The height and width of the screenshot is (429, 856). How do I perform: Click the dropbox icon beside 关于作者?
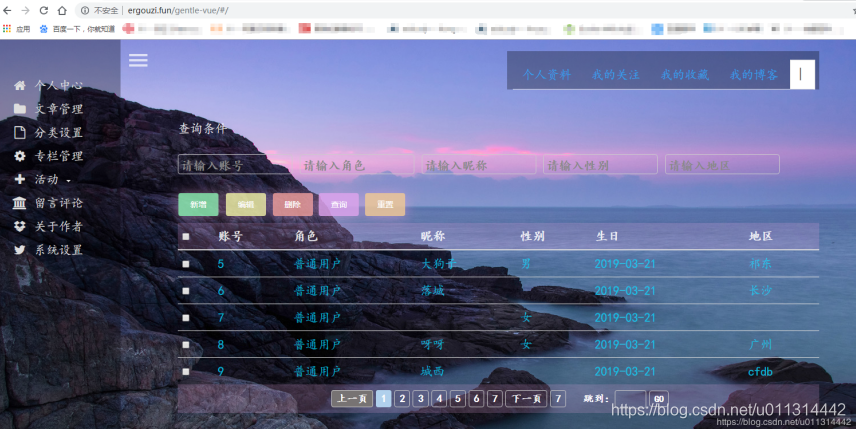[20, 227]
